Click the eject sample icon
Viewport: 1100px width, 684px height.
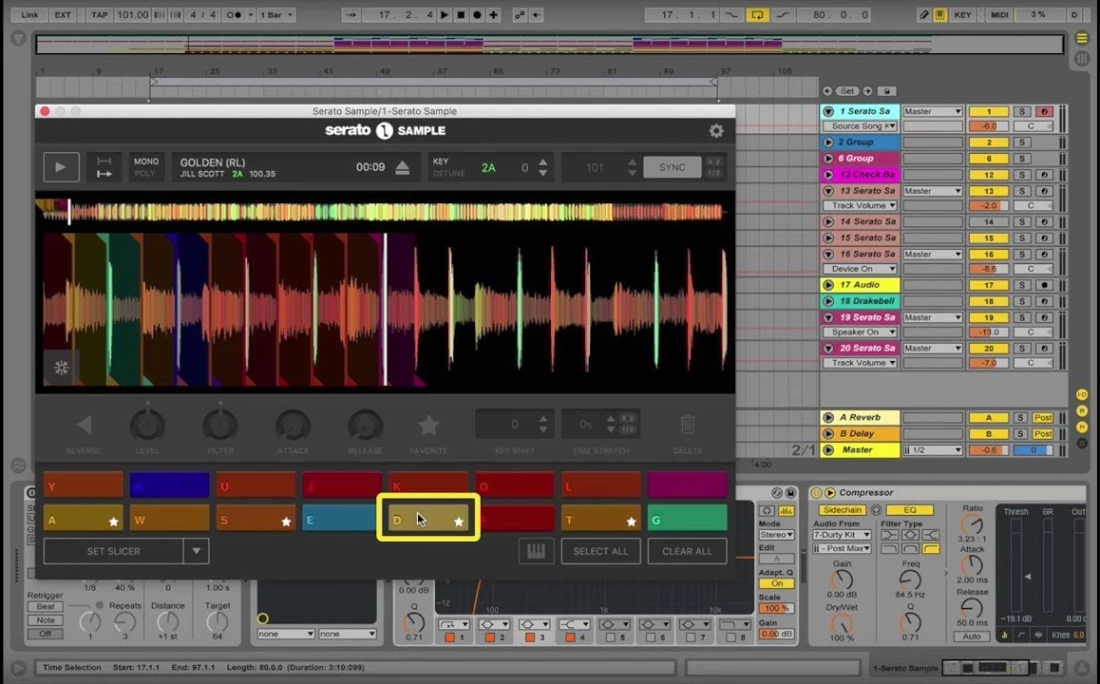(402, 168)
